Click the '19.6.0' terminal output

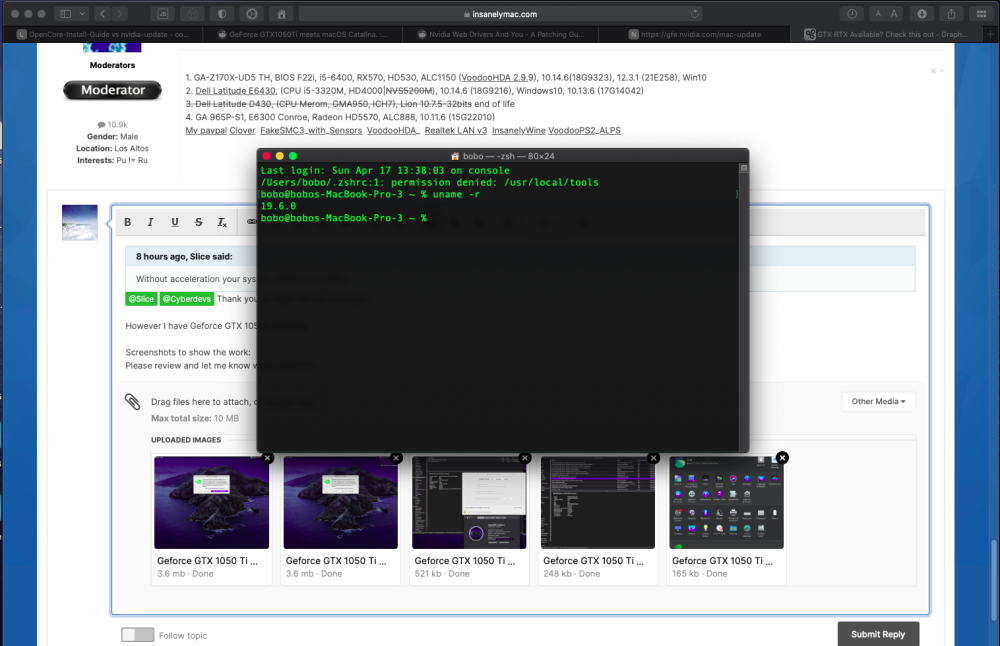[x=278, y=206]
